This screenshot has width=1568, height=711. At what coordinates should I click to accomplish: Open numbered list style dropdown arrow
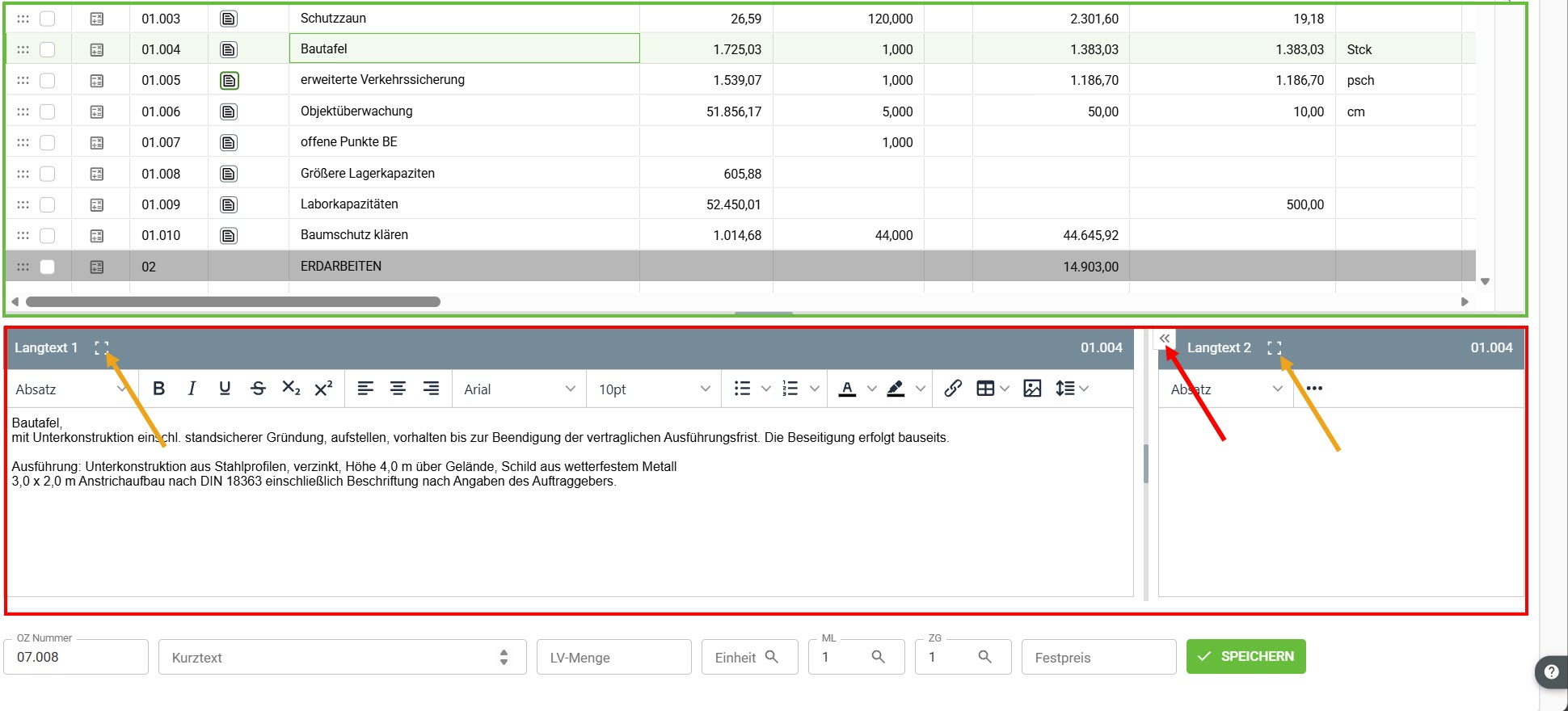(x=815, y=389)
